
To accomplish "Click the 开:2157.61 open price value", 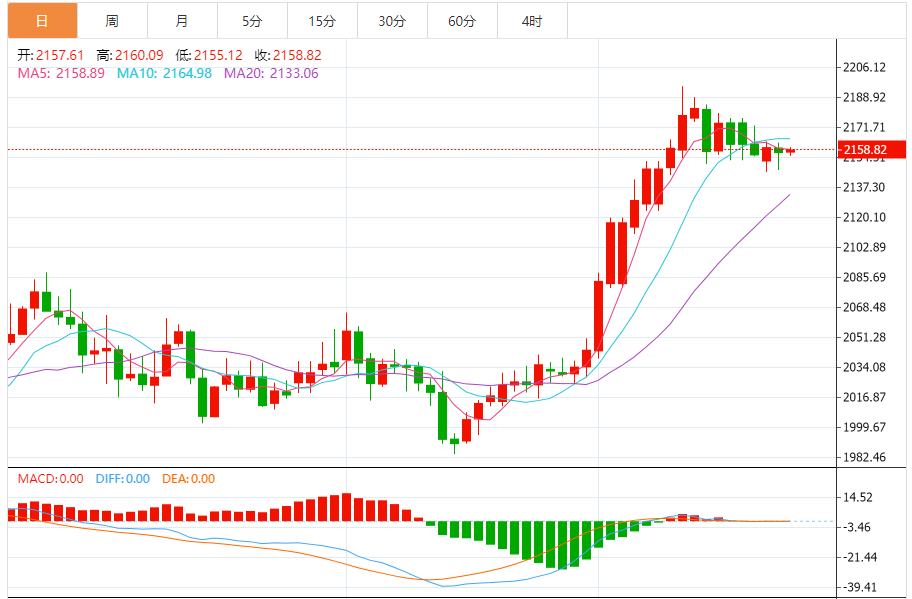I will click(51, 55).
